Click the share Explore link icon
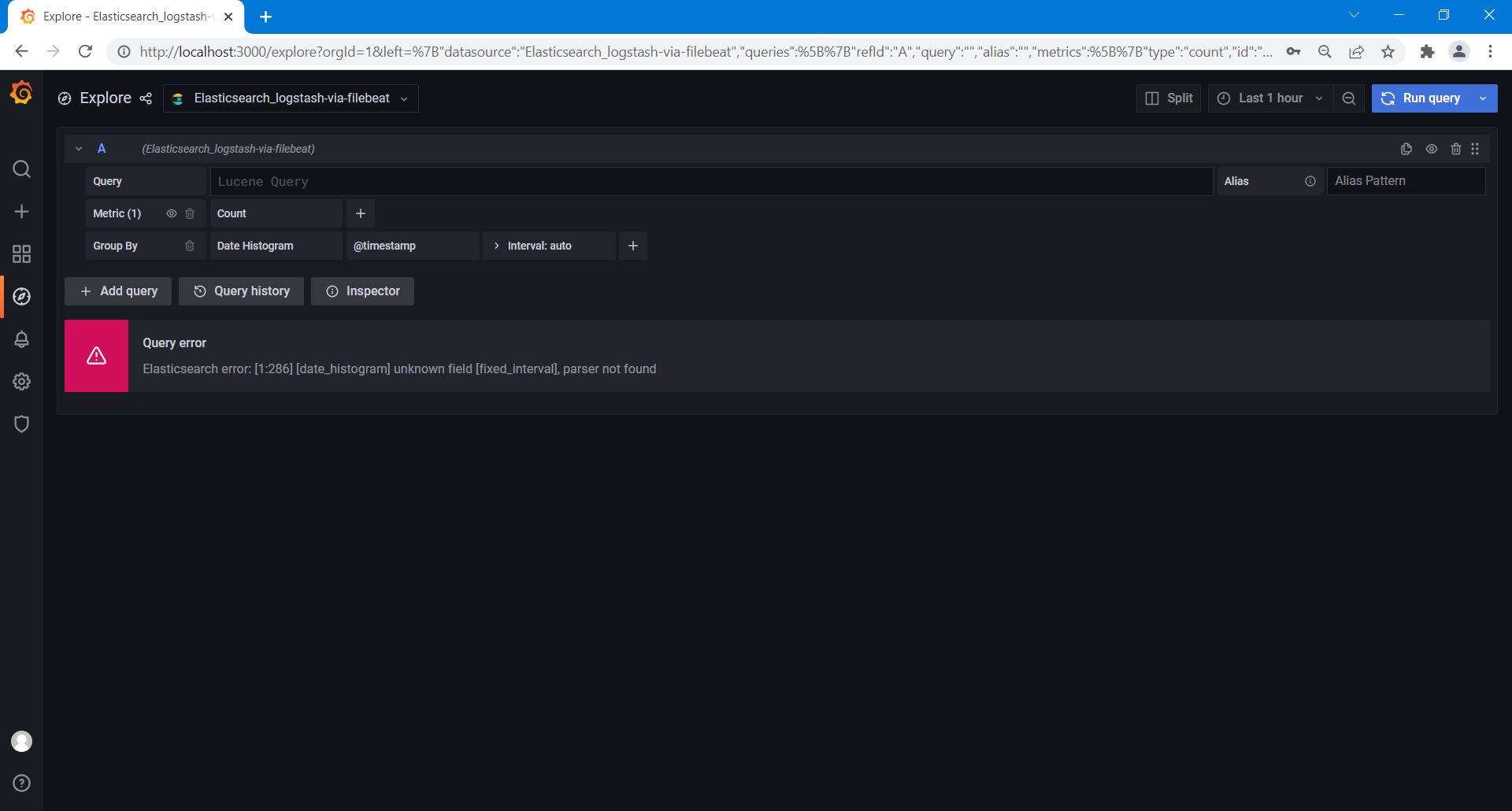 tap(146, 98)
